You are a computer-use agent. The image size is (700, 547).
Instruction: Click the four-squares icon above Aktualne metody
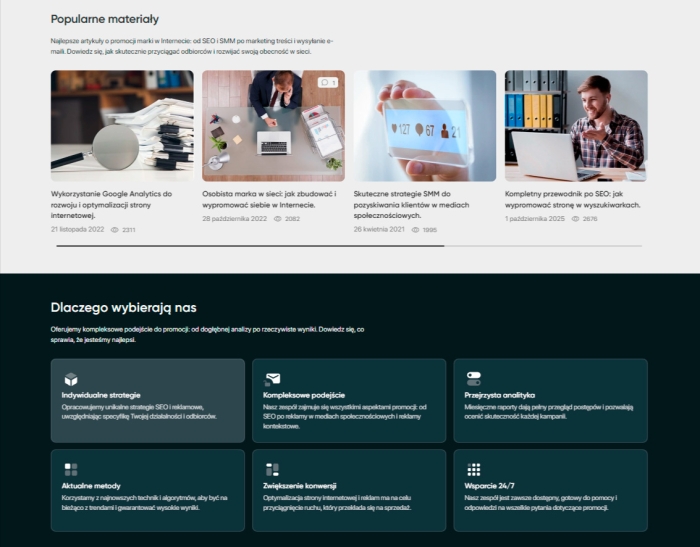click(x=71, y=469)
